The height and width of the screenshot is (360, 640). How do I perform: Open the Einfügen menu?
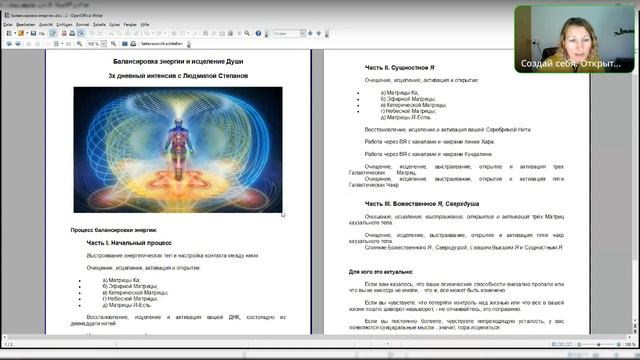click(x=64, y=24)
